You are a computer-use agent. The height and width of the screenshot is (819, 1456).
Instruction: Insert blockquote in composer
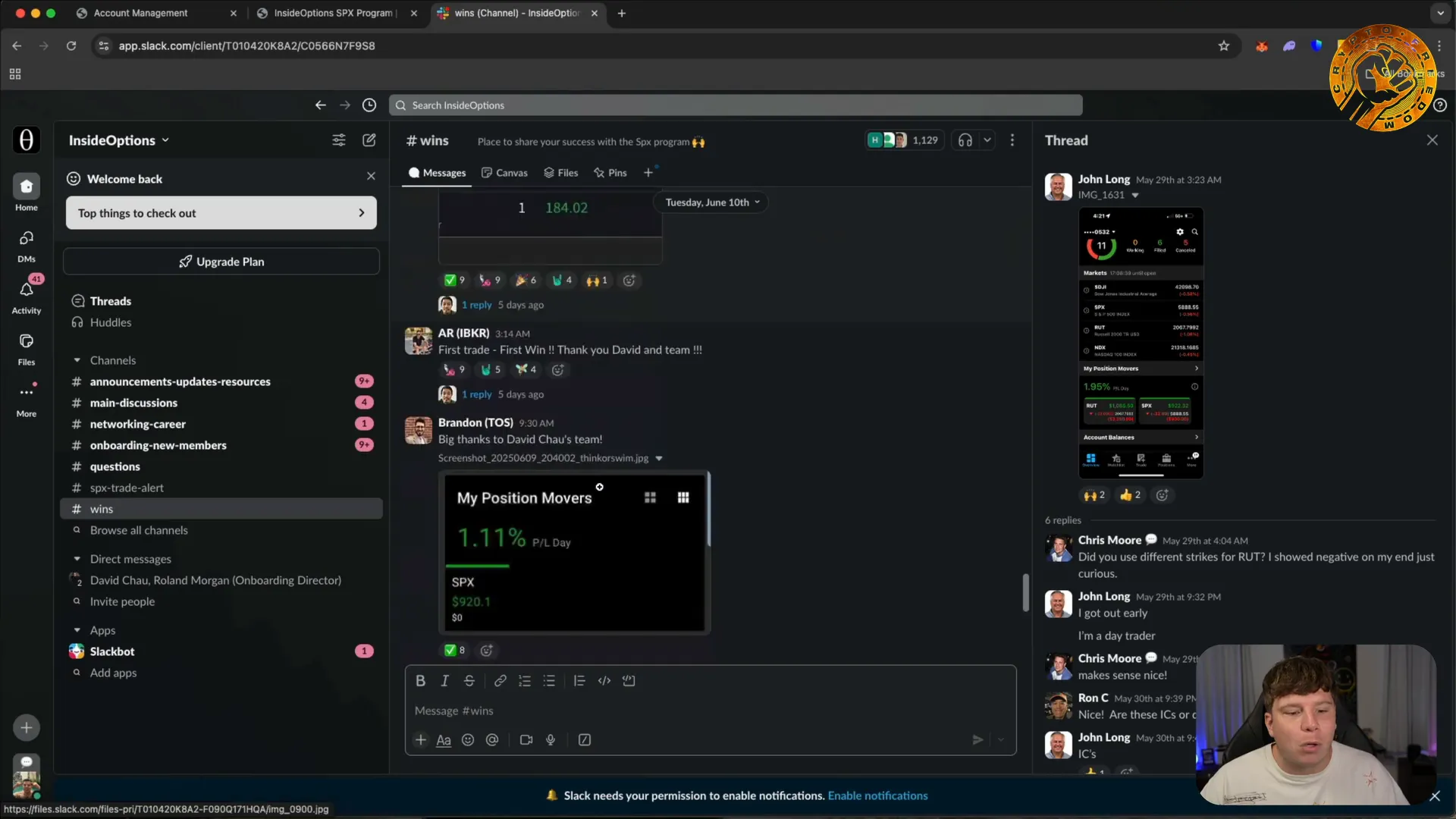point(579,681)
